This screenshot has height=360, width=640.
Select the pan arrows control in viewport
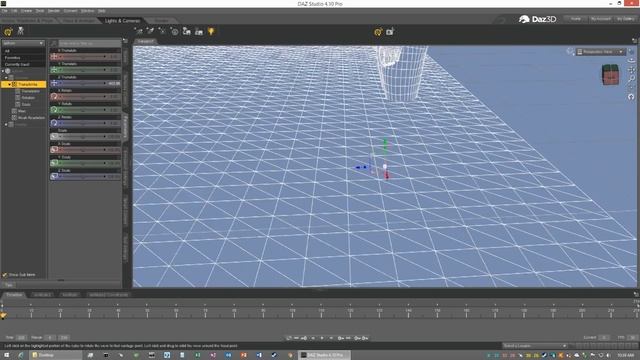click(631, 70)
